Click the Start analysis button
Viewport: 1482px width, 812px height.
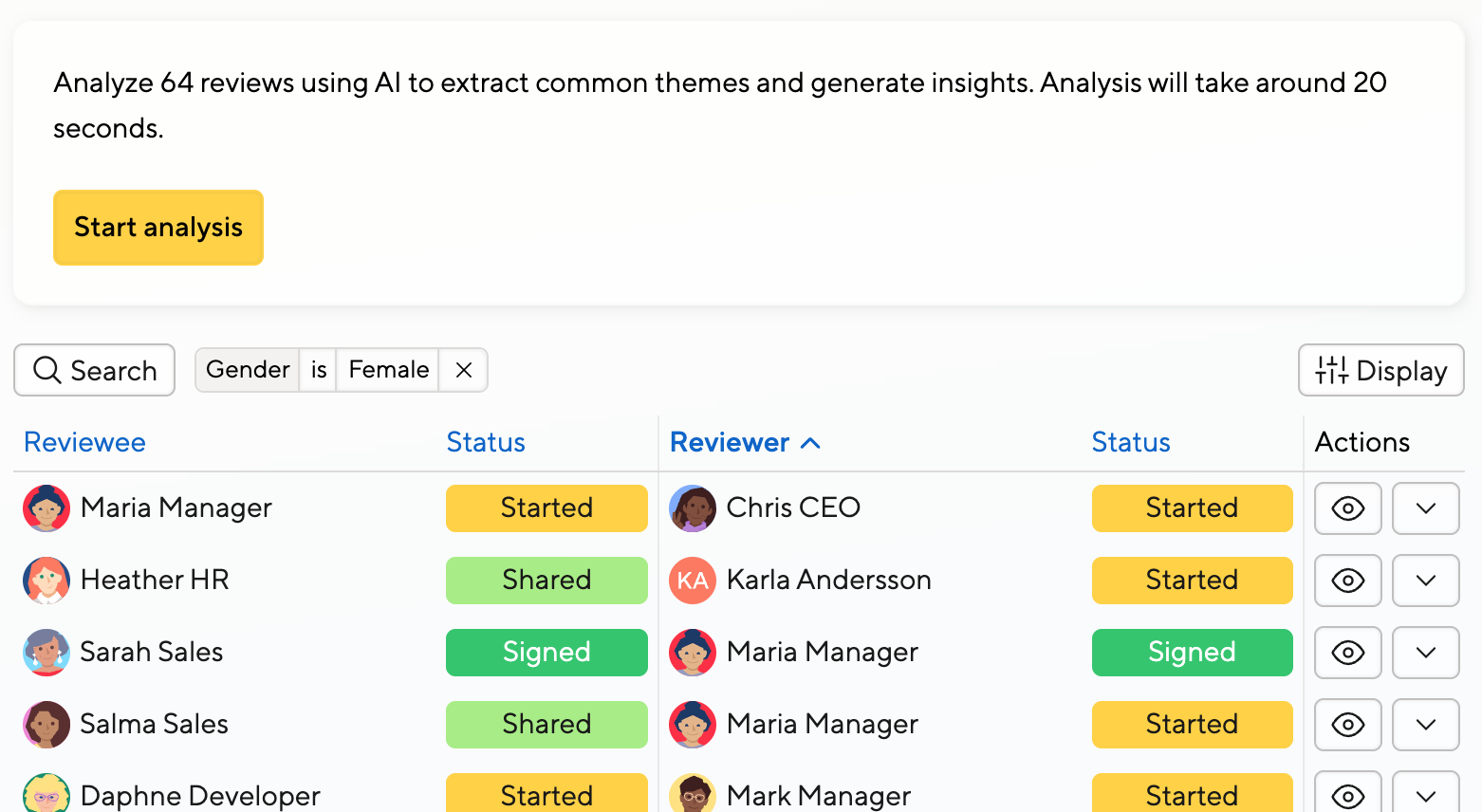pos(158,228)
